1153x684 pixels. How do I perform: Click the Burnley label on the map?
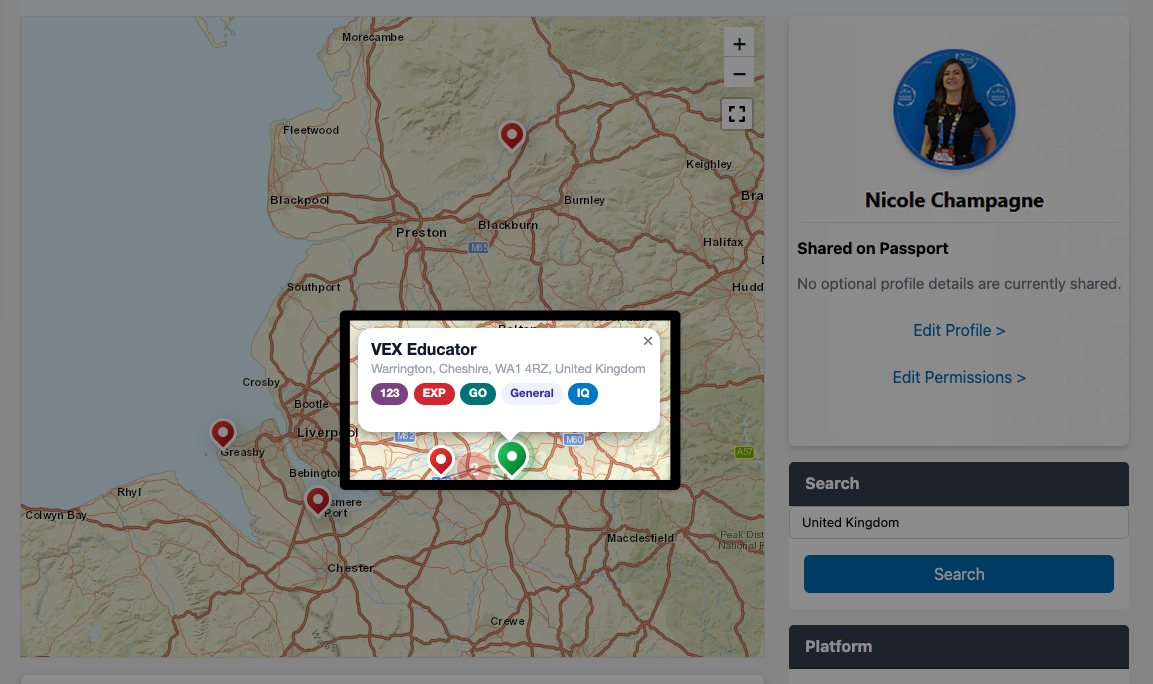[x=585, y=200]
